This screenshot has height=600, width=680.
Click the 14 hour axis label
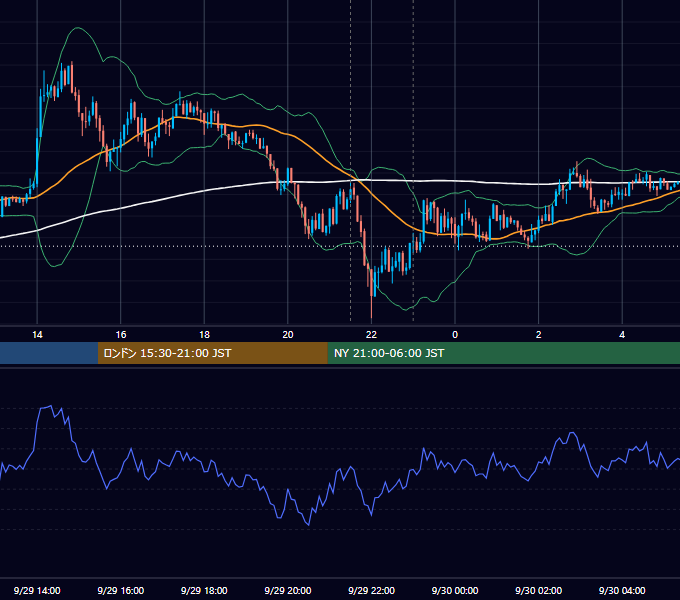(37, 335)
